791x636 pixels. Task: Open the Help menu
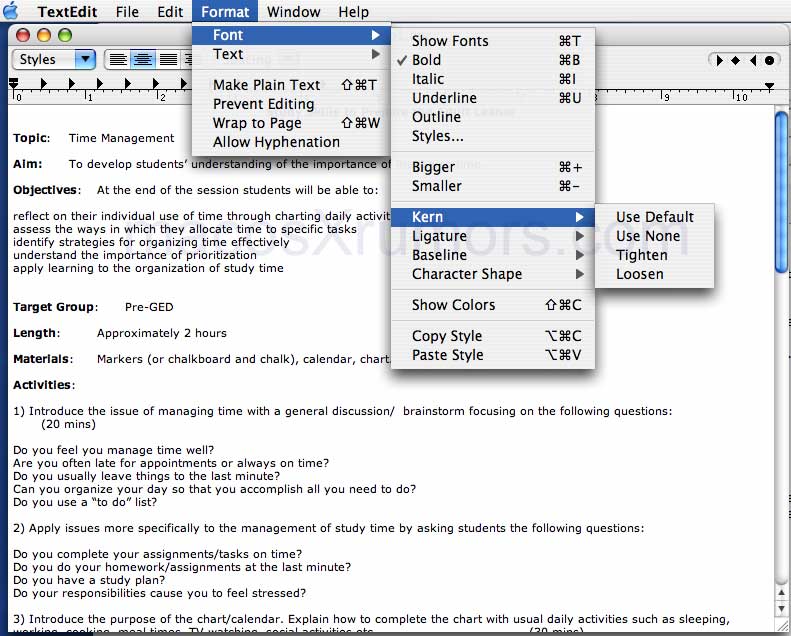pyautogui.click(x=353, y=12)
